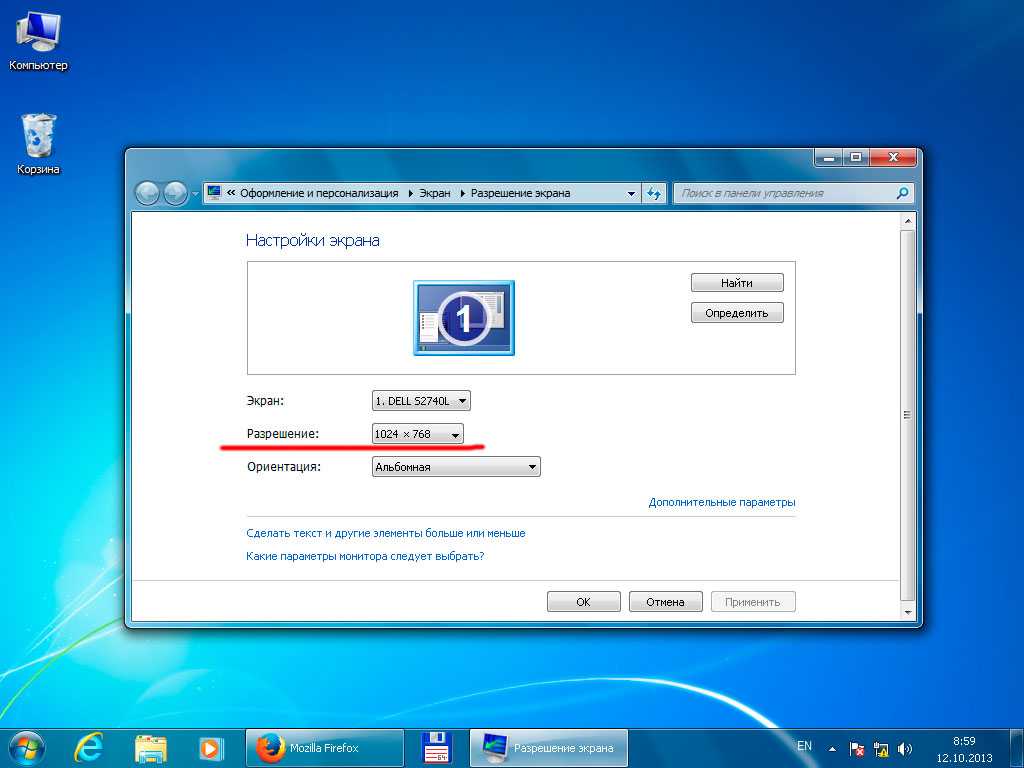This screenshot has width=1024, height=768.
Task: Open Дополнительные параметры link
Action: pos(722,502)
